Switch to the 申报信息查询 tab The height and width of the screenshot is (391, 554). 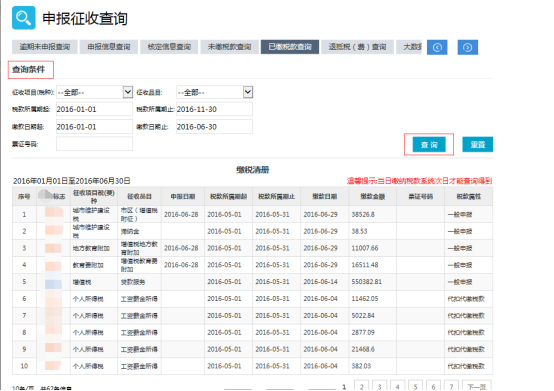click(108, 47)
